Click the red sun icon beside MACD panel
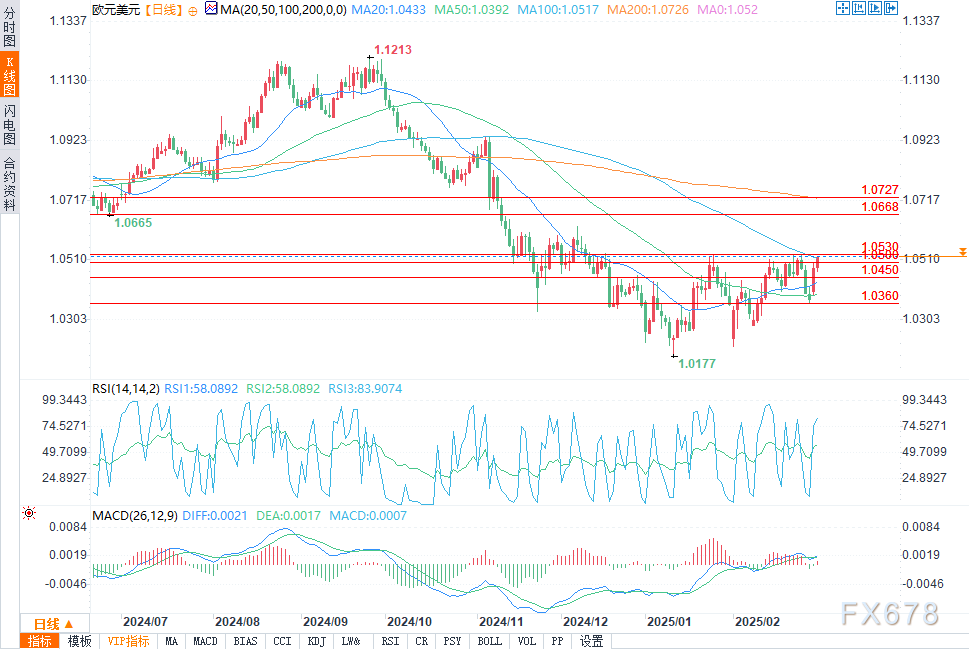This screenshot has width=969, height=649. (29, 513)
